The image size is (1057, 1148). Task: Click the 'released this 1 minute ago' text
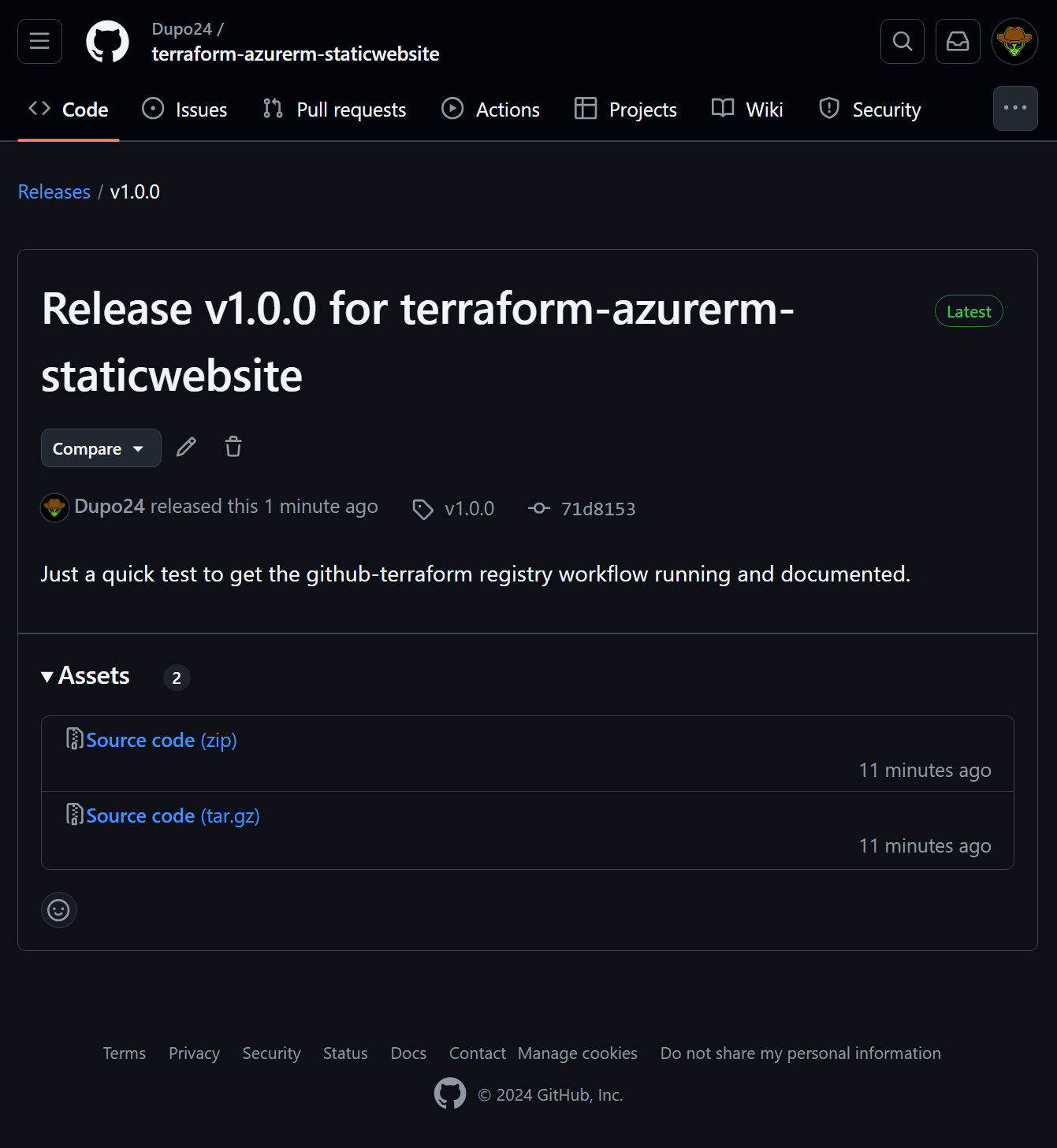[x=264, y=507]
